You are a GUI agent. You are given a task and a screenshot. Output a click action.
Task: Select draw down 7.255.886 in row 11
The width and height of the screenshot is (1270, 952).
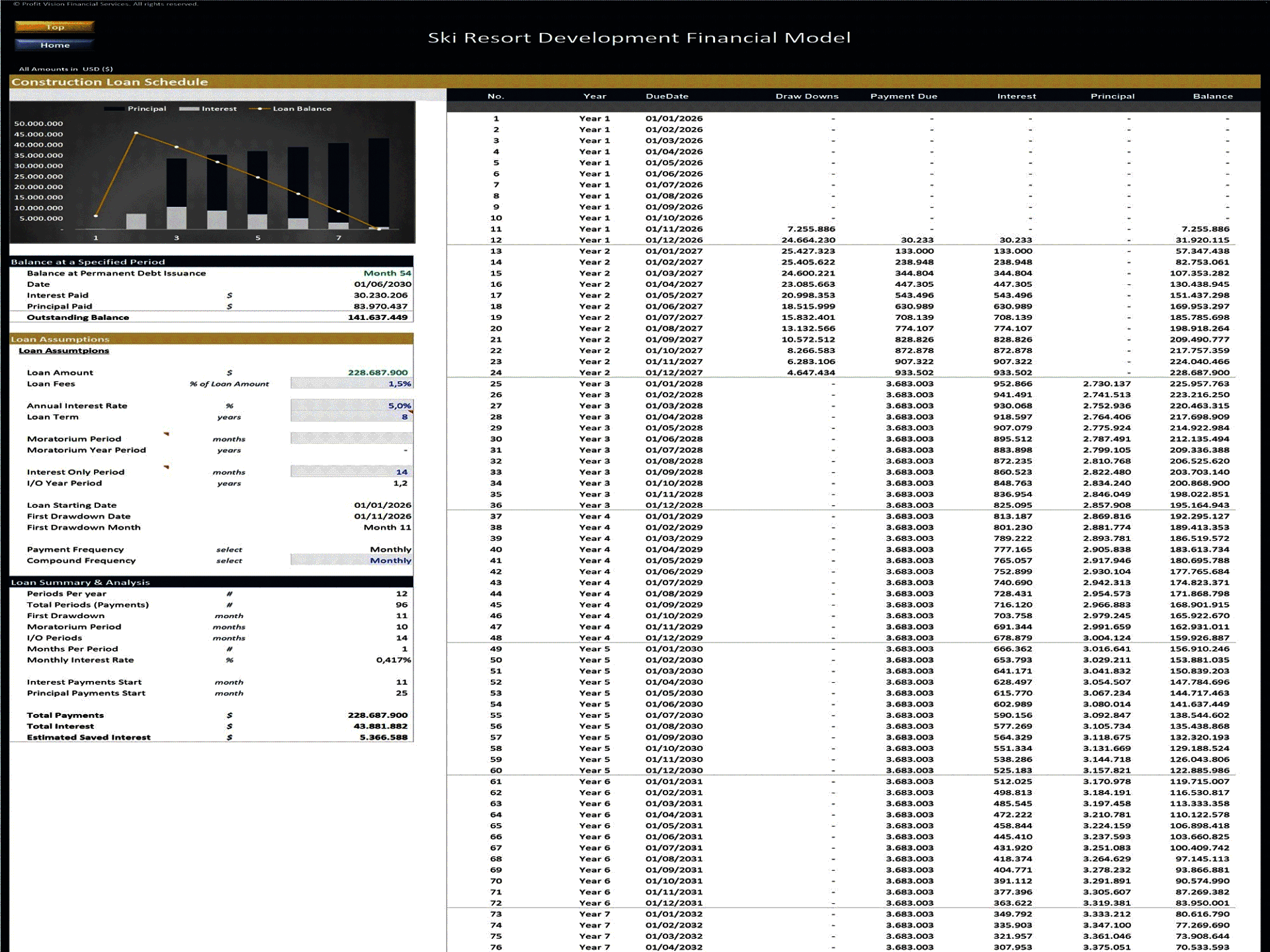(811, 229)
